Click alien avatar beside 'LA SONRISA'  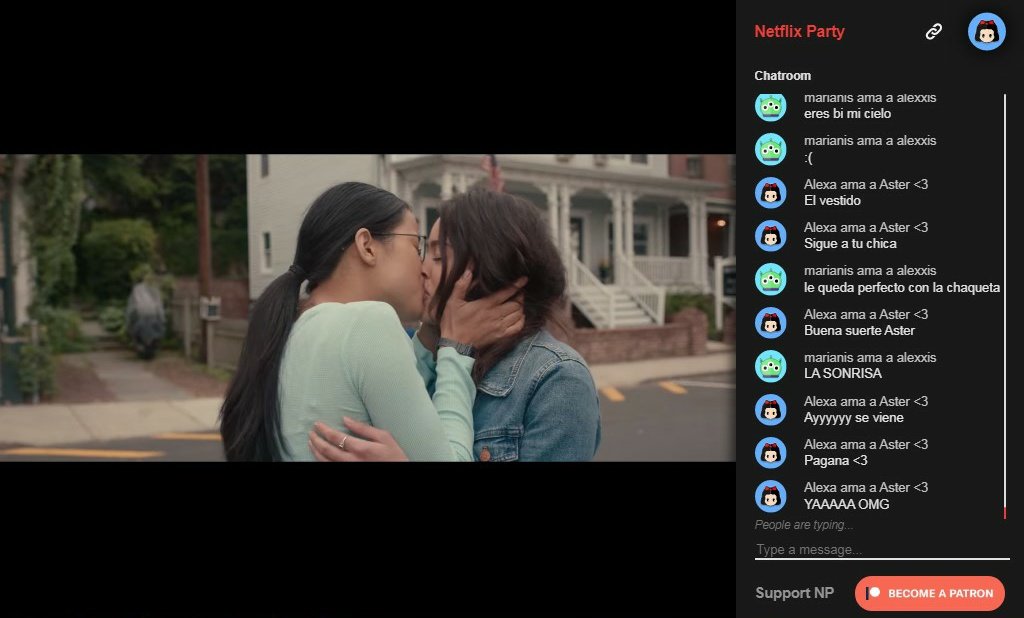point(771,366)
